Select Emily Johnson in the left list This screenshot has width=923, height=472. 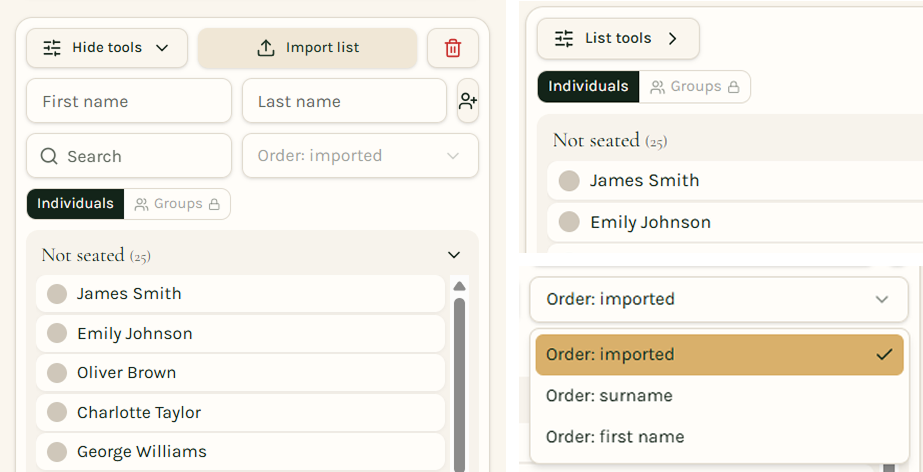[x=240, y=334]
